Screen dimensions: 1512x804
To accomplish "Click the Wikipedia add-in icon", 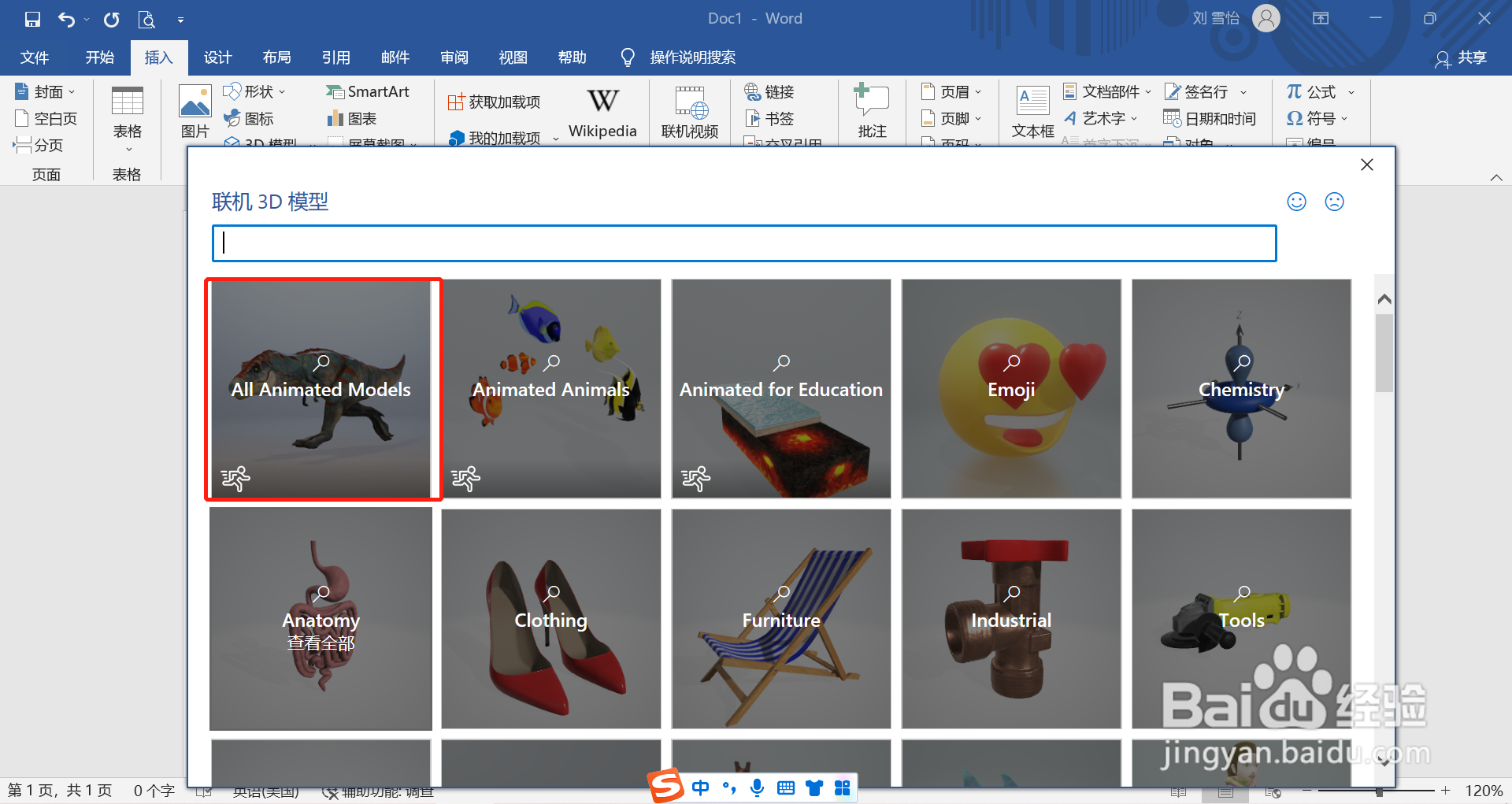I will [602, 113].
